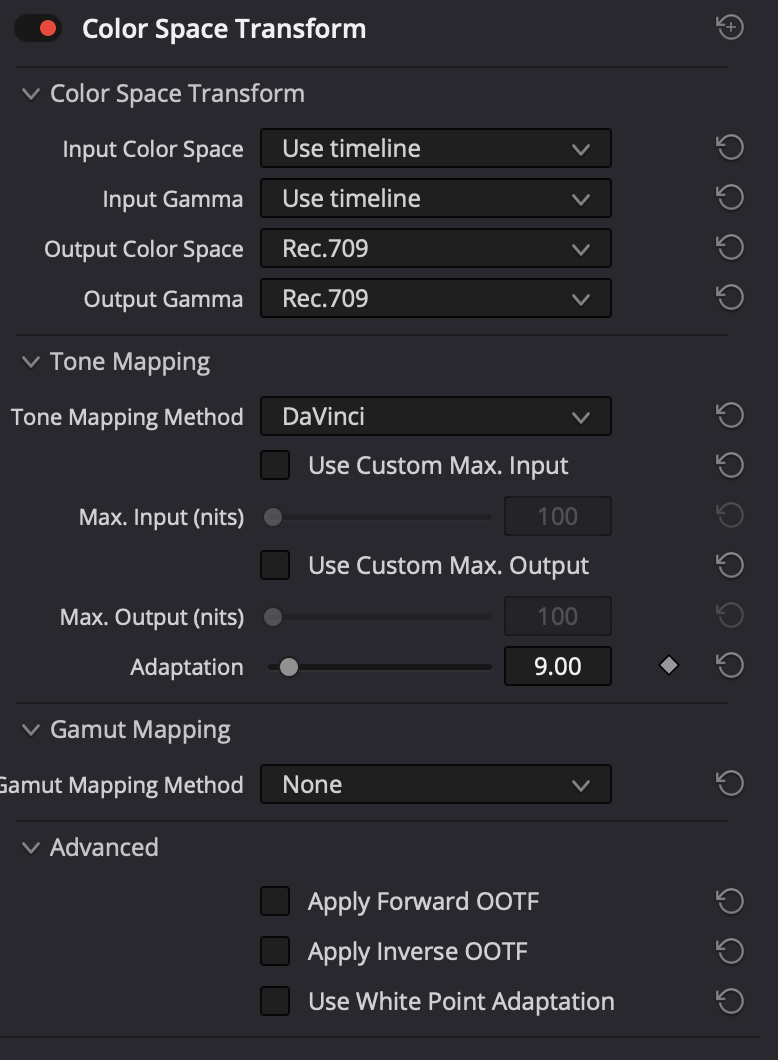Reset the Input Color Space setting
The image size is (778, 1060).
click(x=730, y=147)
